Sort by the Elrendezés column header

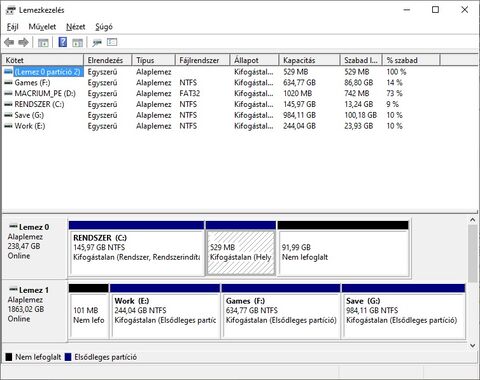click(108, 60)
